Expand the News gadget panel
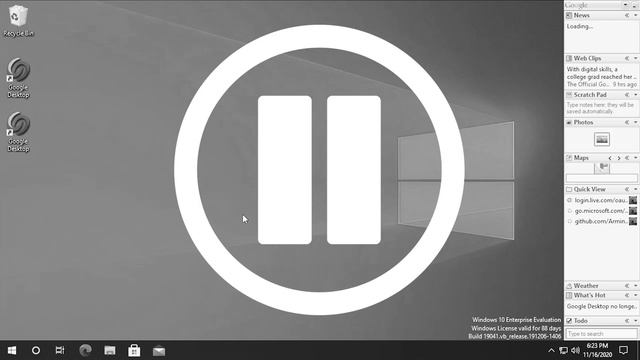Screen dimensions: 640x360 tap(627, 15)
